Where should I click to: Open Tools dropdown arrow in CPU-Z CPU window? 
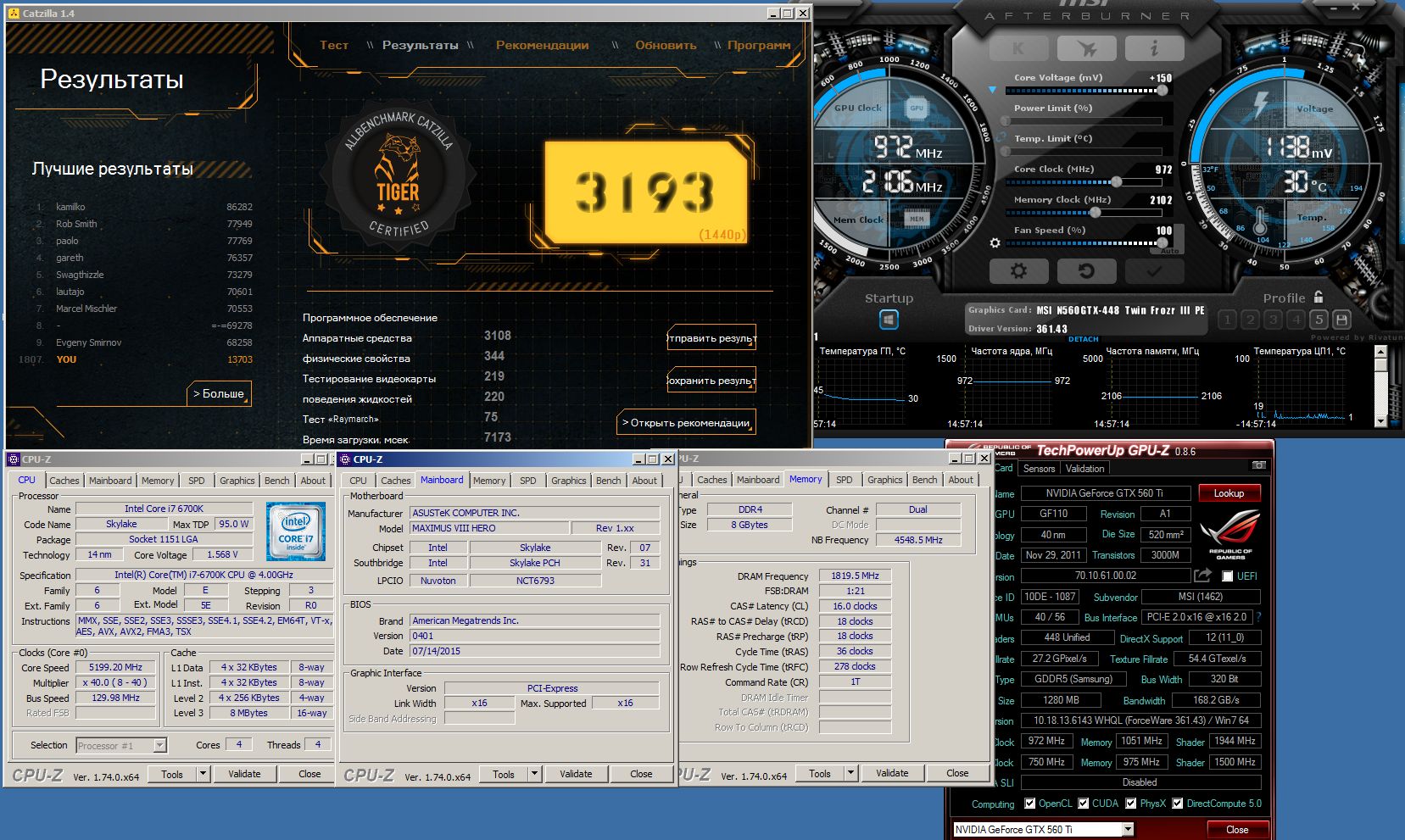click(203, 774)
